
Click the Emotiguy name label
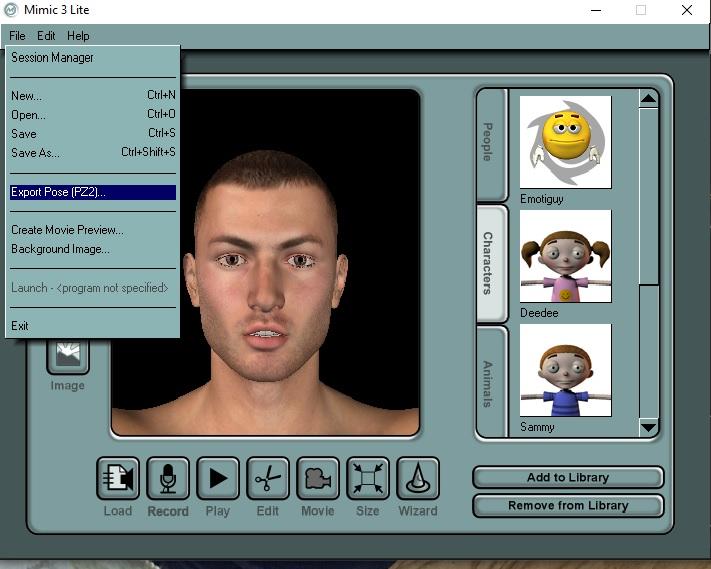[x=541, y=199]
